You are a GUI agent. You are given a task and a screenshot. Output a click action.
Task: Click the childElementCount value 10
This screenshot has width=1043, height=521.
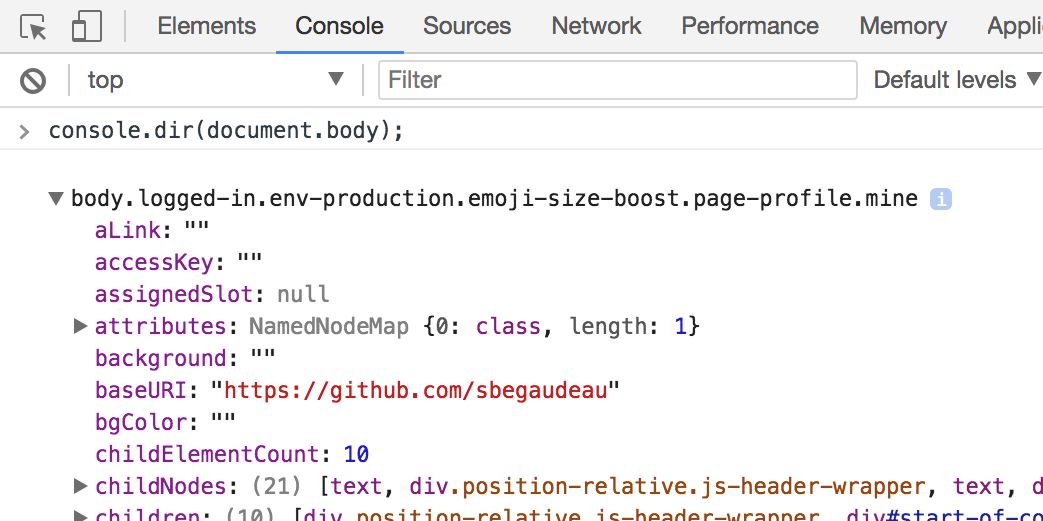click(x=356, y=454)
